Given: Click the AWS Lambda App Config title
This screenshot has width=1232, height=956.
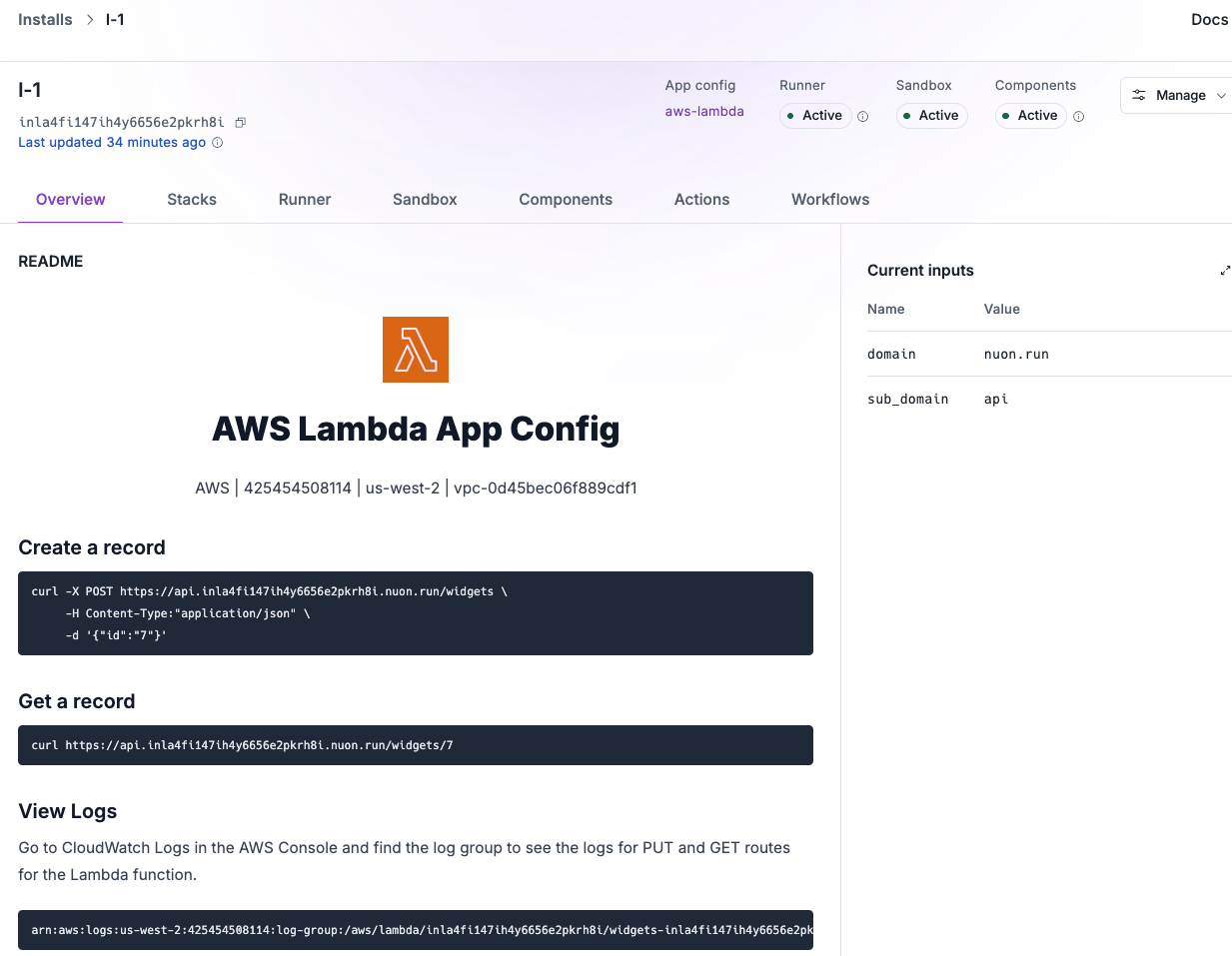Looking at the screenshot, I should click(x=416, y=429).
